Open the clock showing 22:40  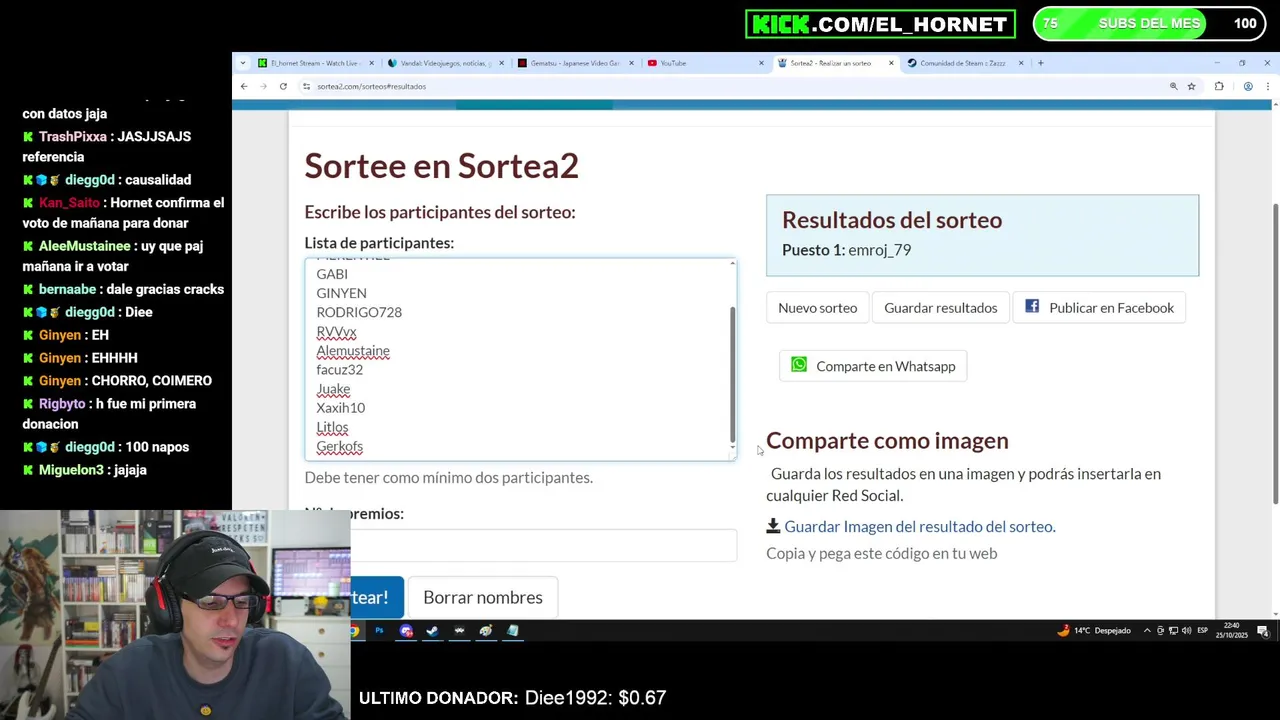click(1230, 631)
